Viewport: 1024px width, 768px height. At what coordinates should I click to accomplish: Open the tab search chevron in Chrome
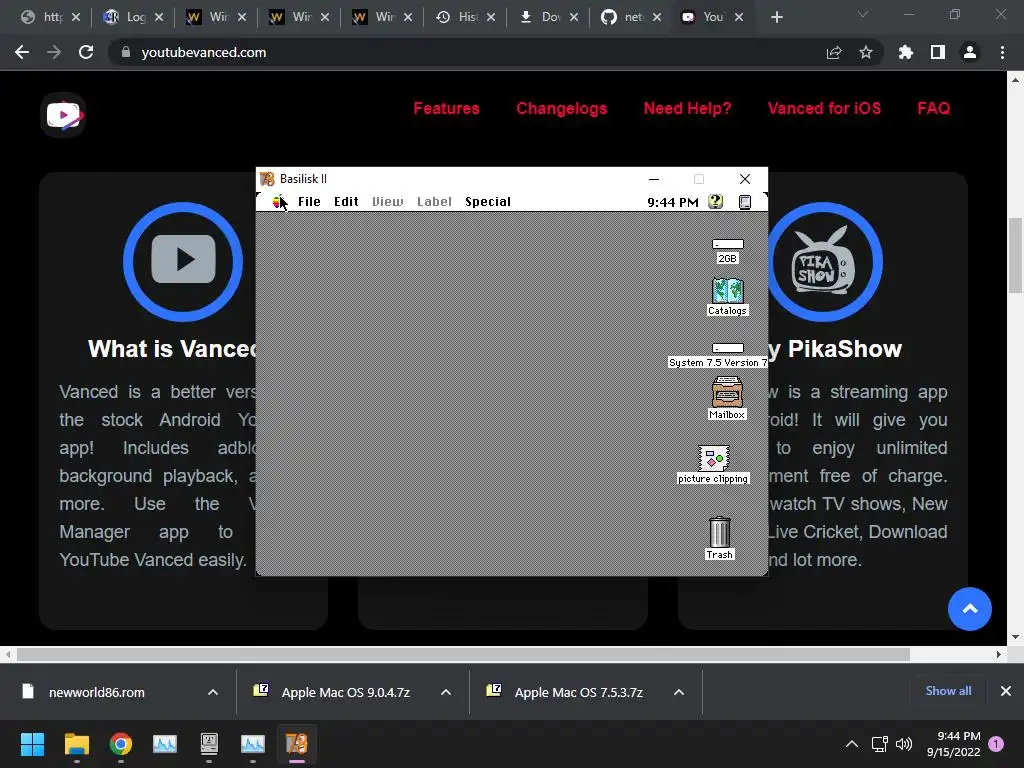pyautogui.click(x=863, y=14)
